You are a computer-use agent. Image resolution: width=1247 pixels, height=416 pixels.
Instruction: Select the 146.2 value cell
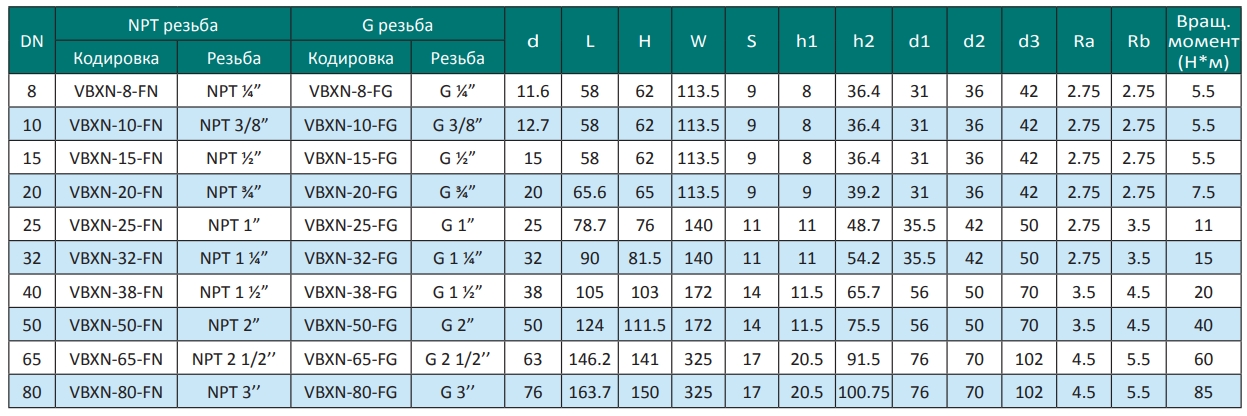(x=588, y=357)
